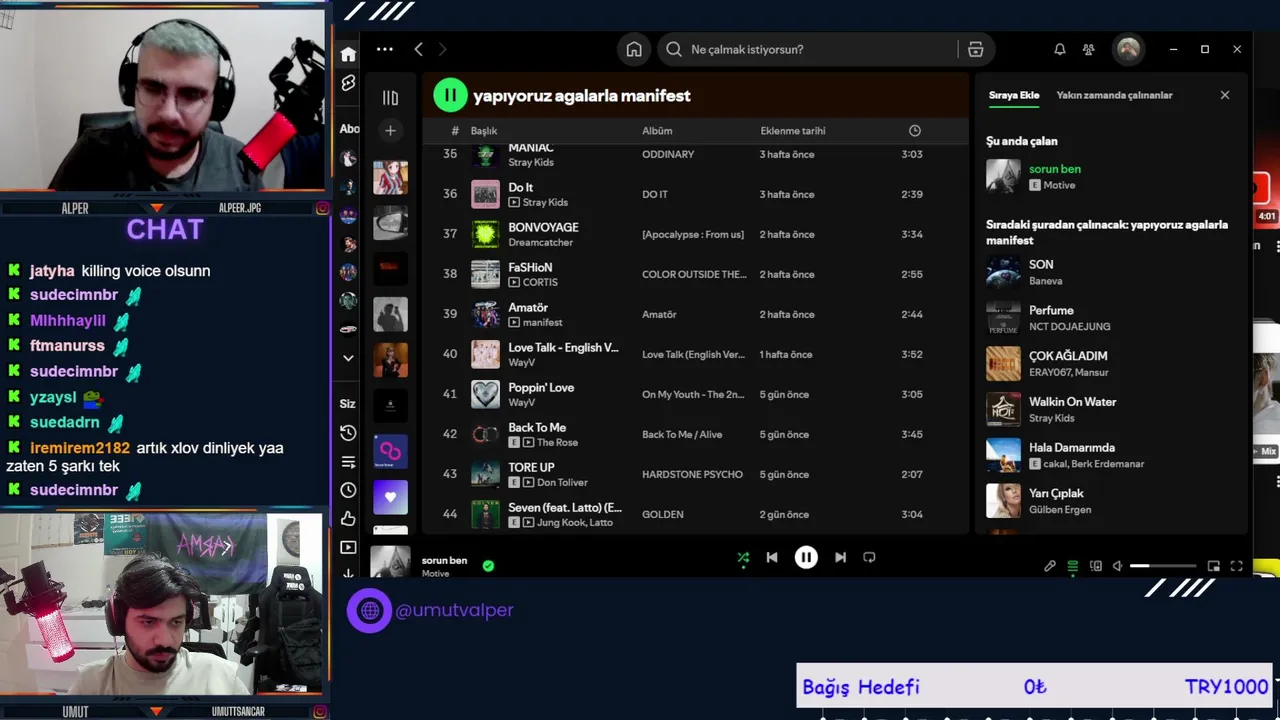Toggle shuffle in player bar
The image size is (1280, 720).
tap(743, 558)
